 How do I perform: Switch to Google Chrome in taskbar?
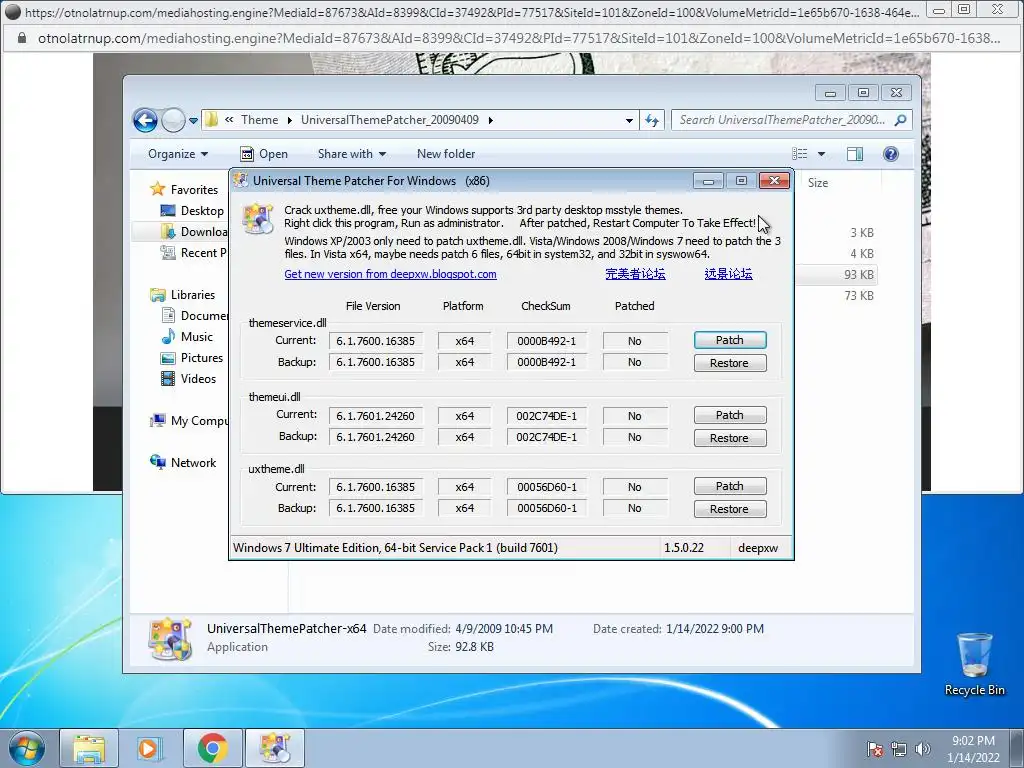click(212, 748)
